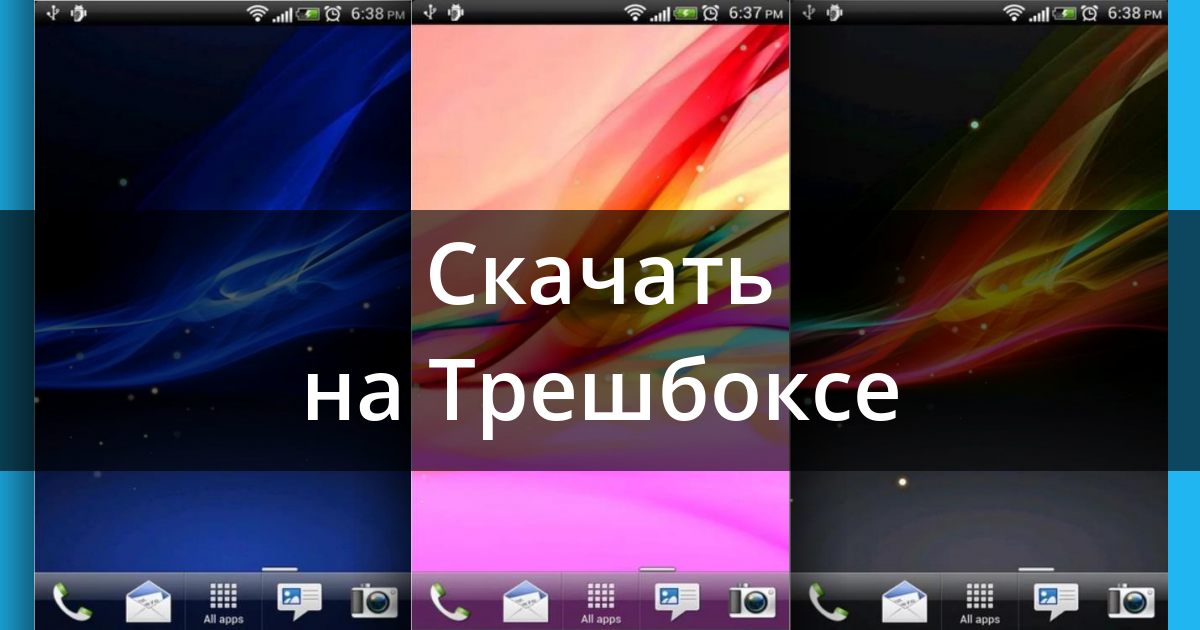Tap the Android debugging icon on the dark red-streak screen
The image size is (1200, 630).
(x=834, y=12)
